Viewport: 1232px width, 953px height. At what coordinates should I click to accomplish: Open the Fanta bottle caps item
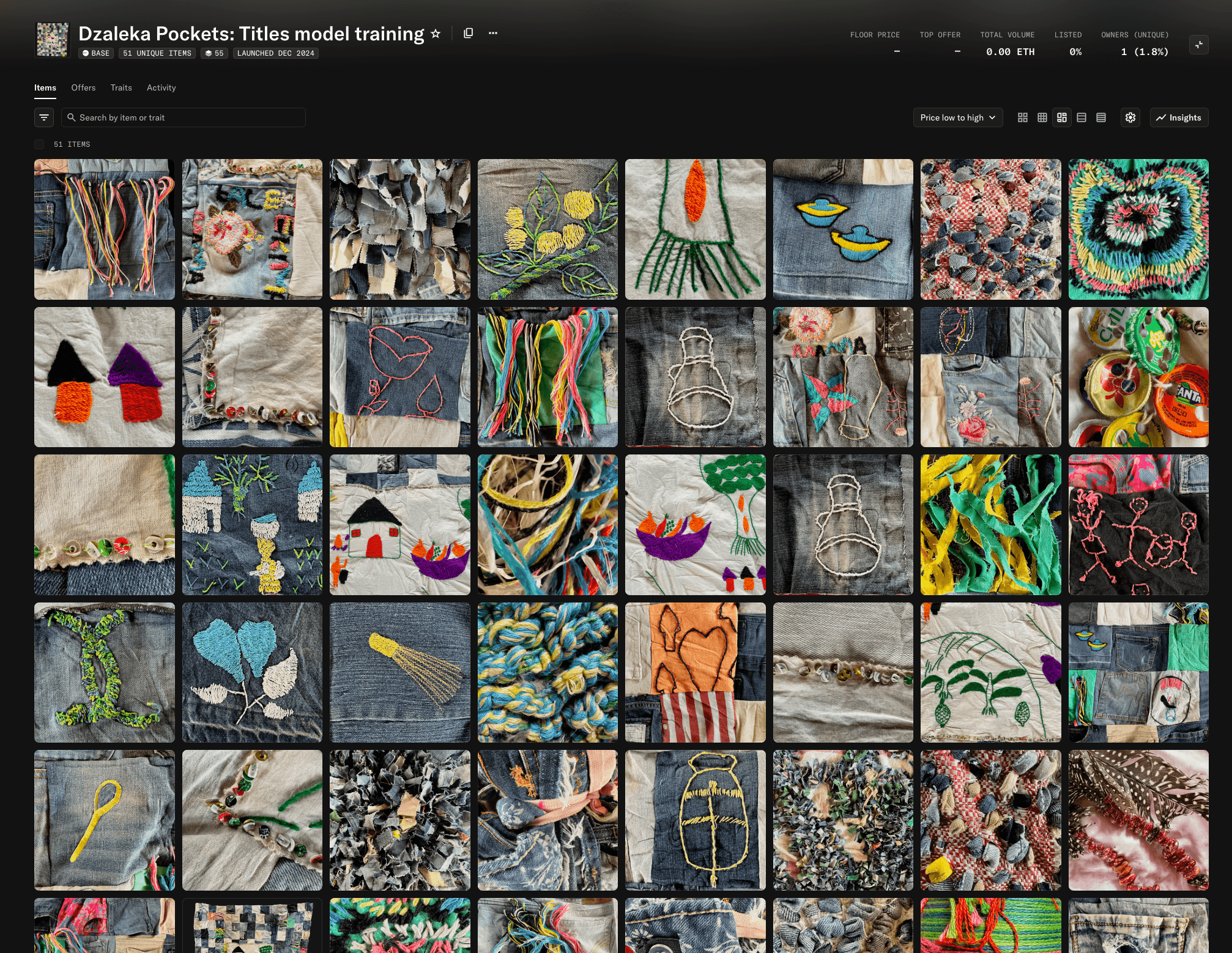pos(1138,377)
